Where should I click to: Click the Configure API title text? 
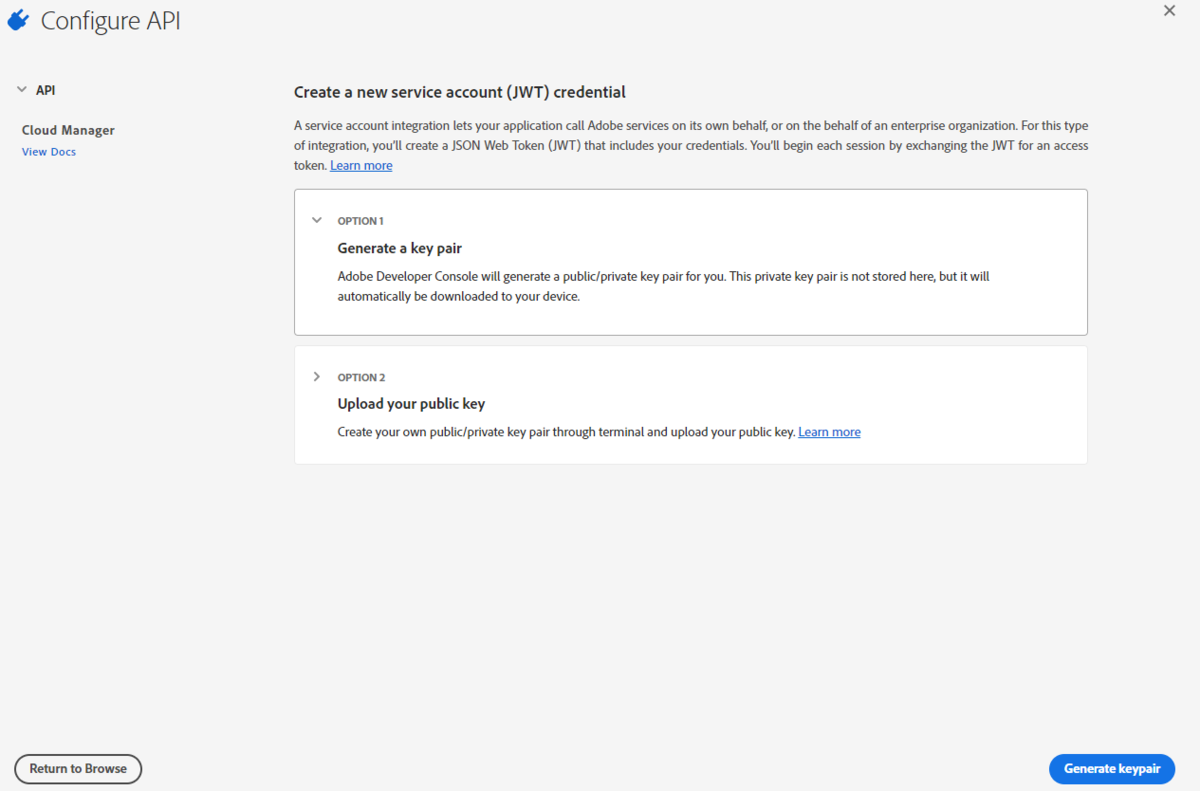(x=111, y=21)
